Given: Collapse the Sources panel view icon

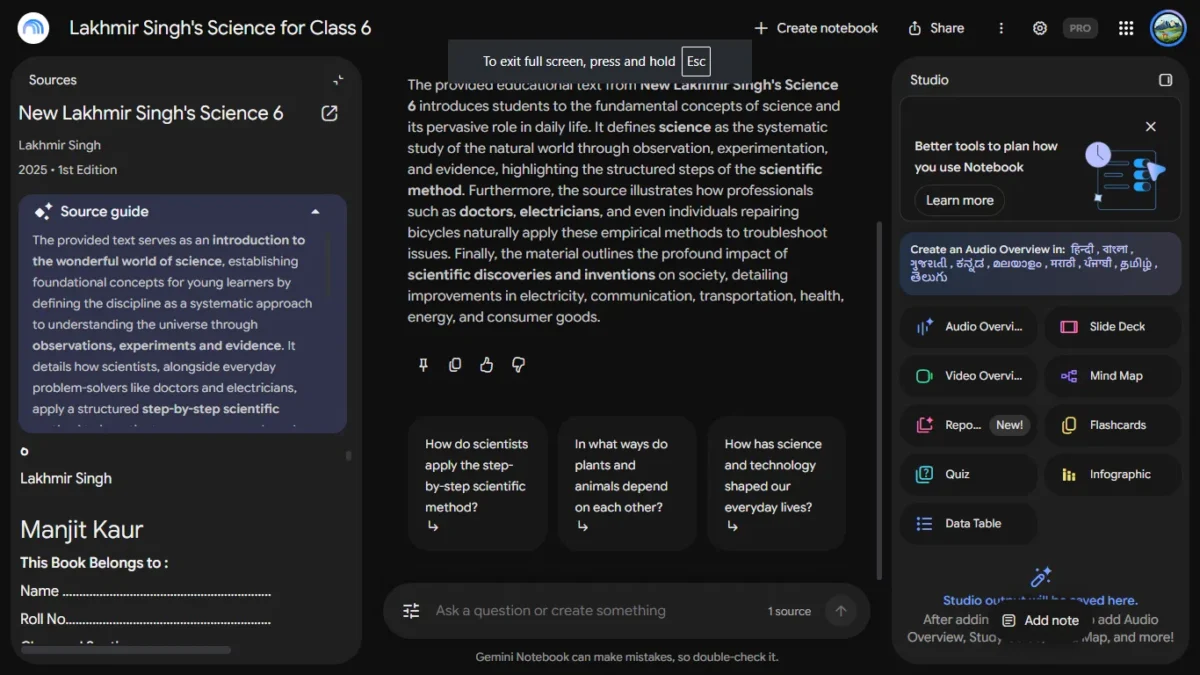Looking at the screenshot, I should point(338,80).
